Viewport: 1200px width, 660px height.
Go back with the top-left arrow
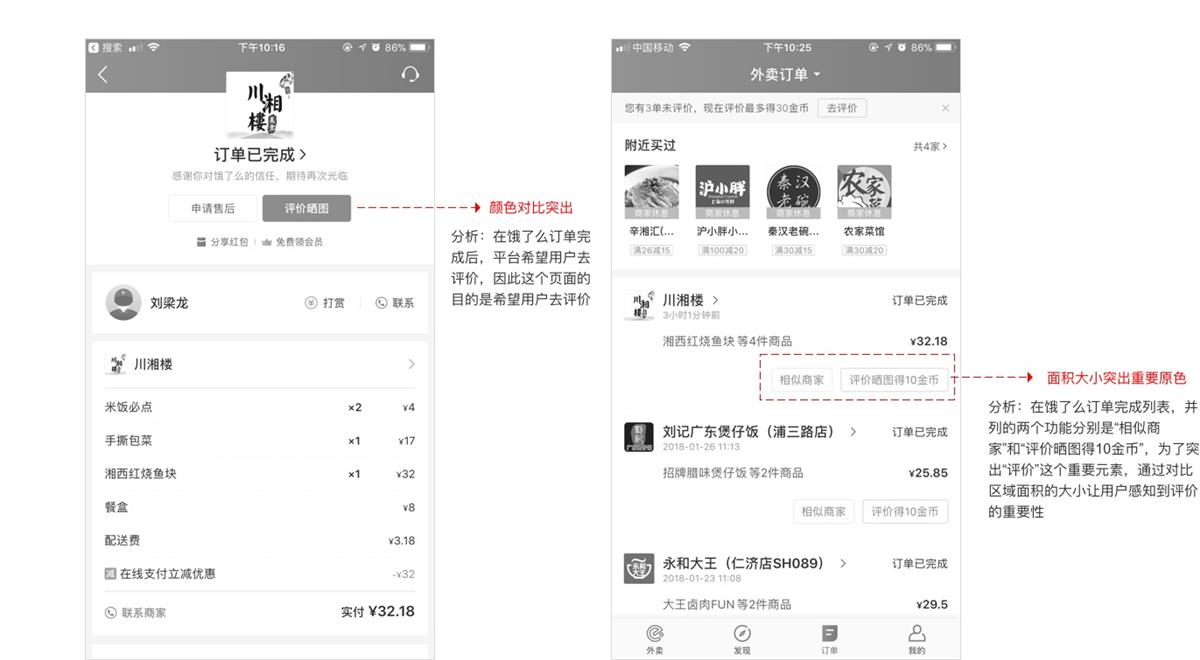[x=103, y=73]
